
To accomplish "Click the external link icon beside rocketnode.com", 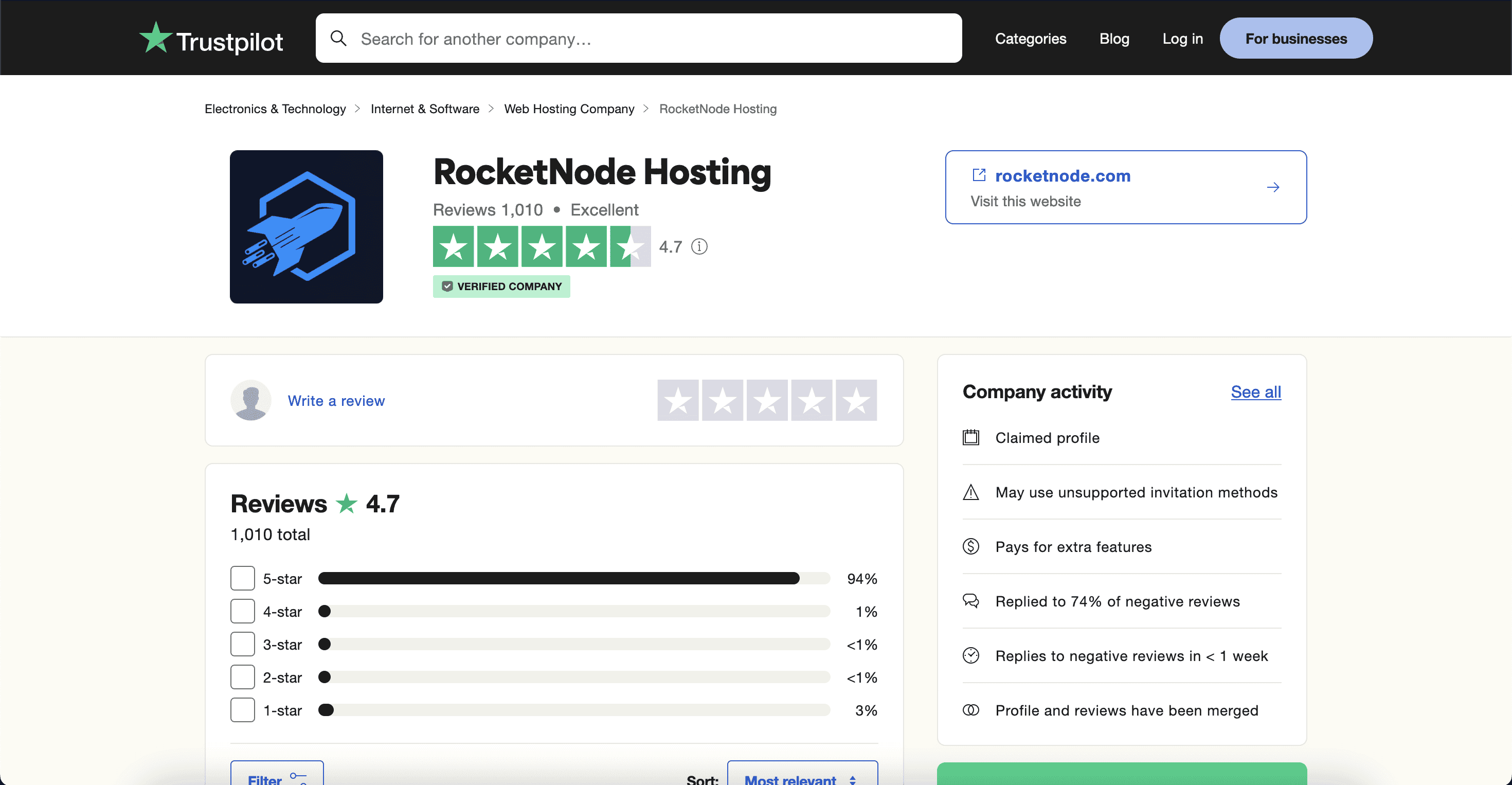I will click(x=979, y=175).
